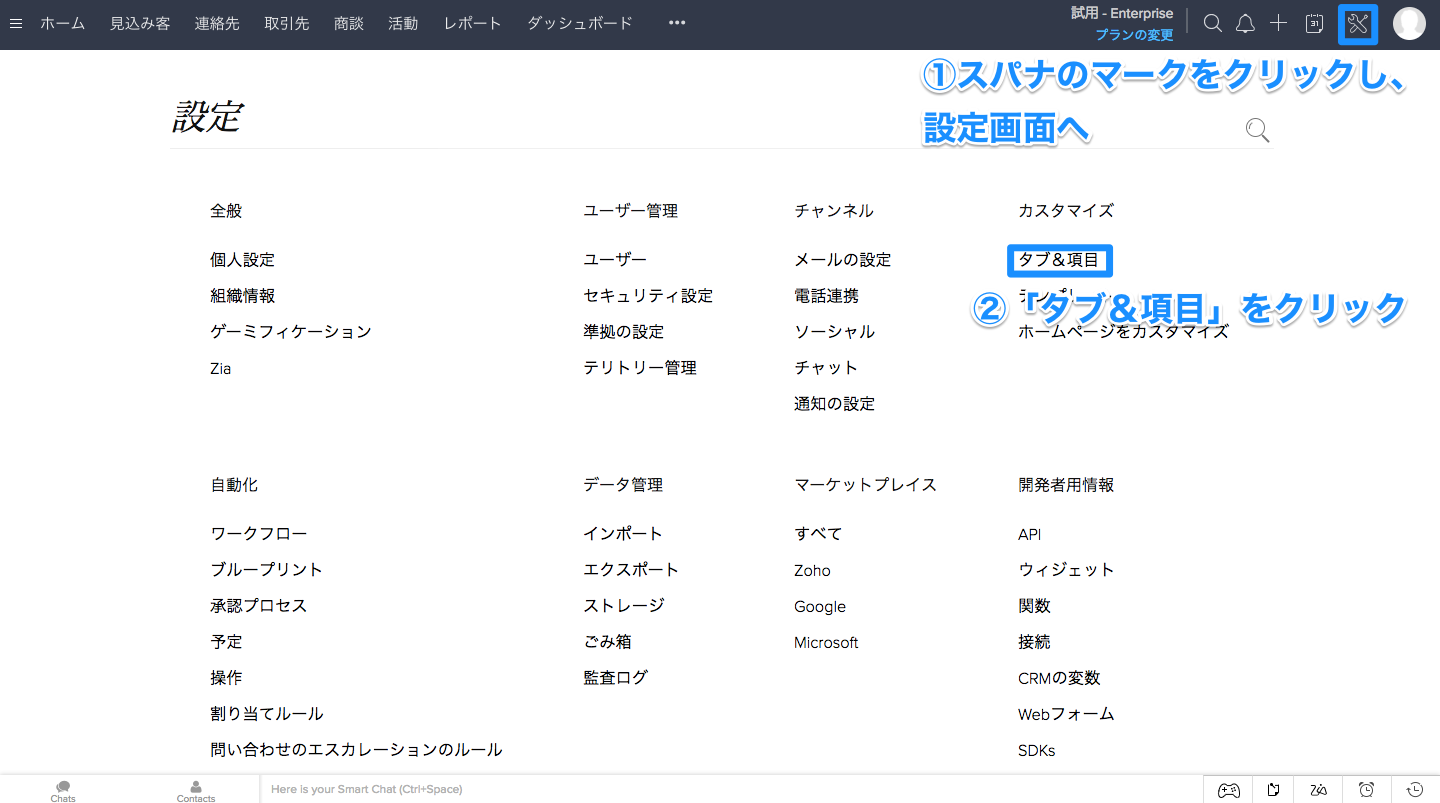The width and height of the screenshot is (1440, 803).
Task: Click the プランの変更 link
Action: point(1134,35)
